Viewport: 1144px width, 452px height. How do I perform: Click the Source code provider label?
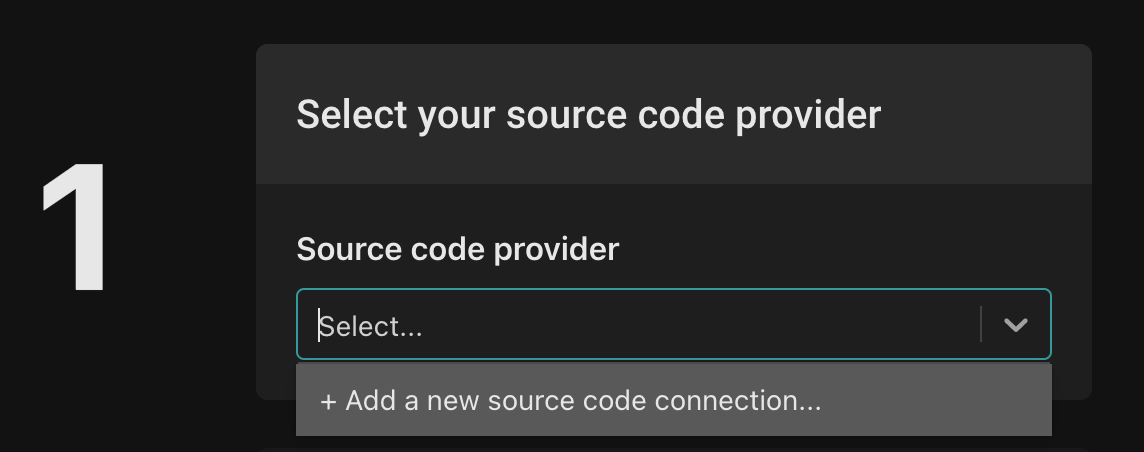tap(457, 249)
